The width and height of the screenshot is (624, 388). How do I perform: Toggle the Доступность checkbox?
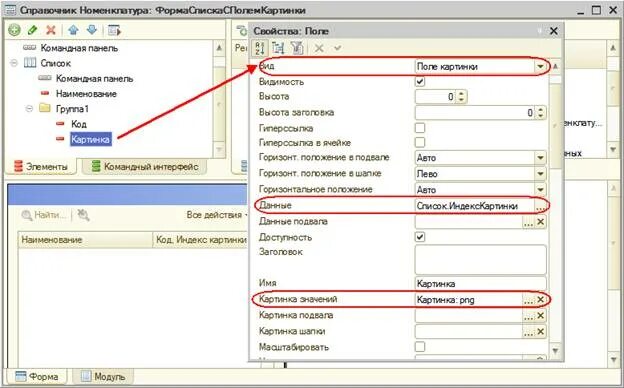pyautogui.click(x=420, y=237)
